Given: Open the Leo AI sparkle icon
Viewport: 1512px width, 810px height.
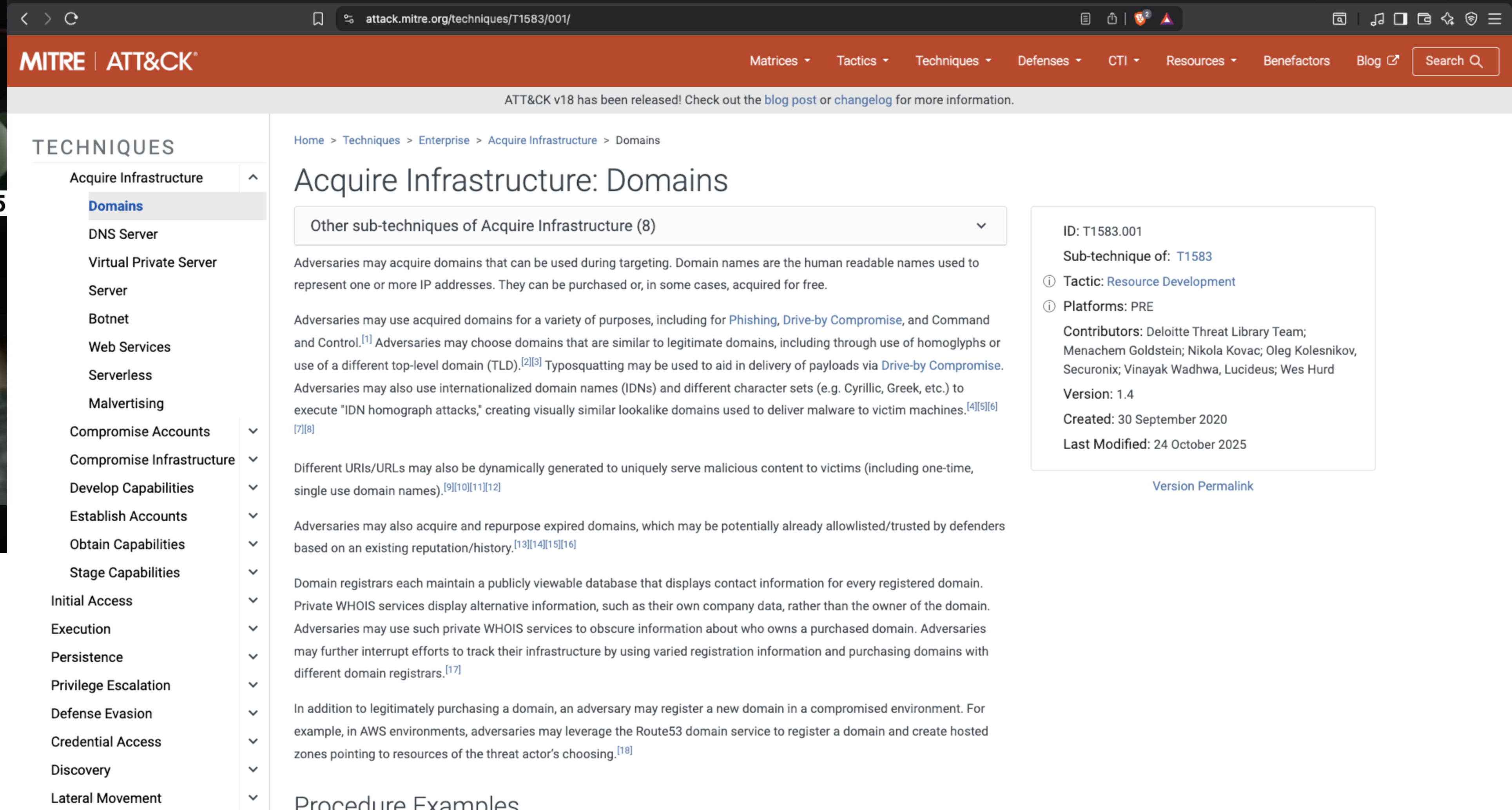Looking at the screenshot, I should 1447,19.
